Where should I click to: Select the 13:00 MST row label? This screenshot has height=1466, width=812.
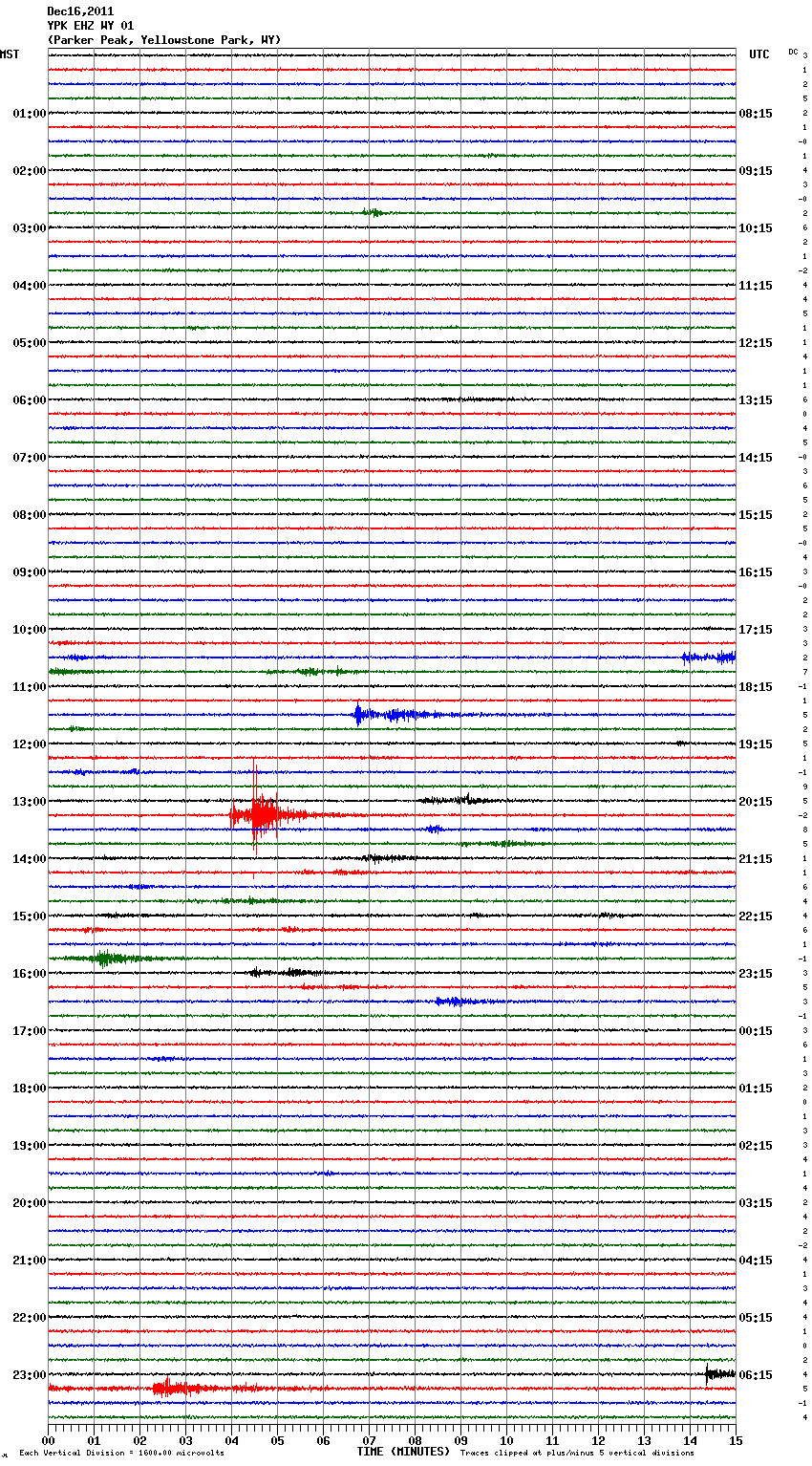point(30,802)
